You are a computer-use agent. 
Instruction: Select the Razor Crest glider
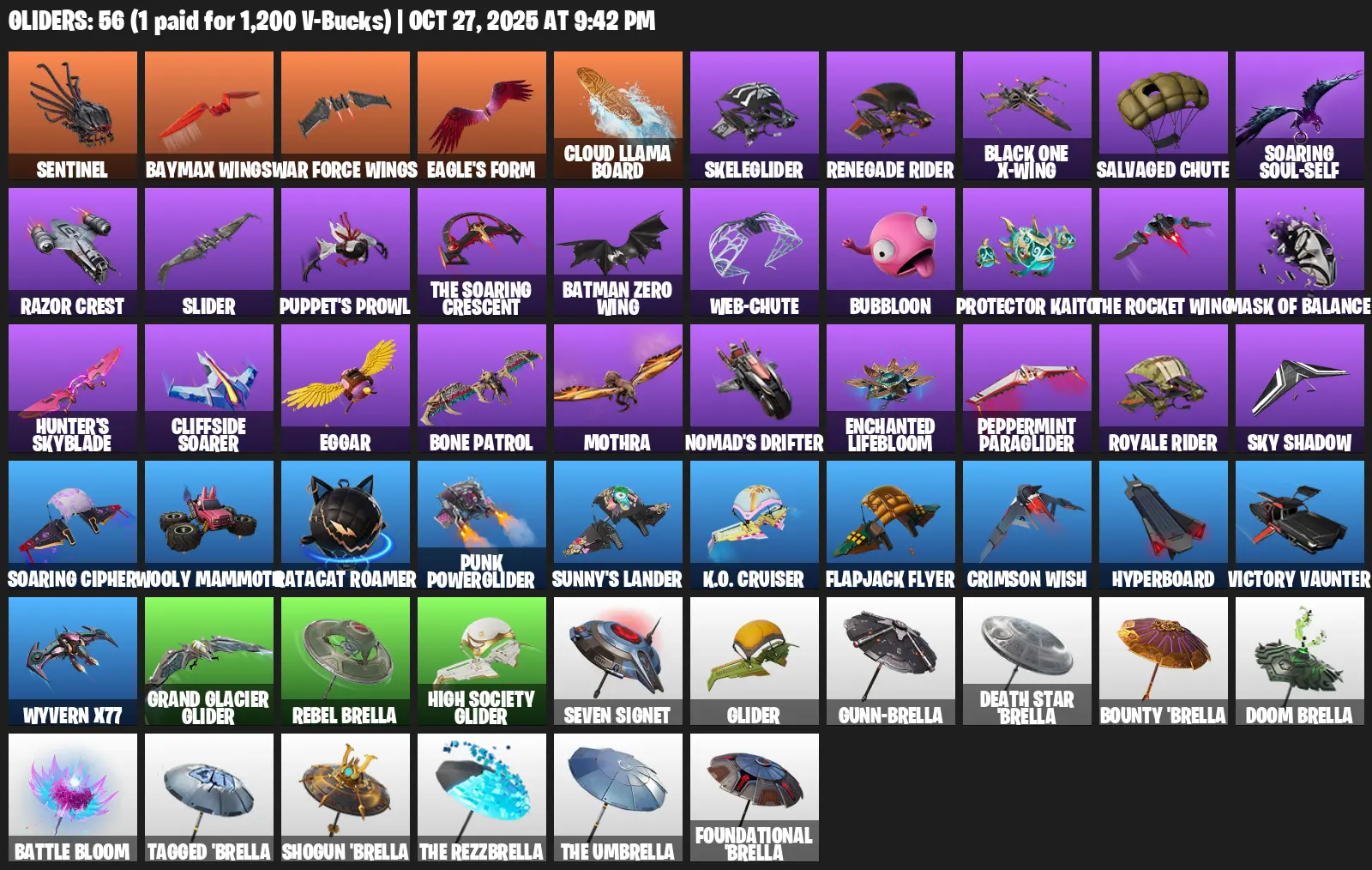(x=73, y=252)
